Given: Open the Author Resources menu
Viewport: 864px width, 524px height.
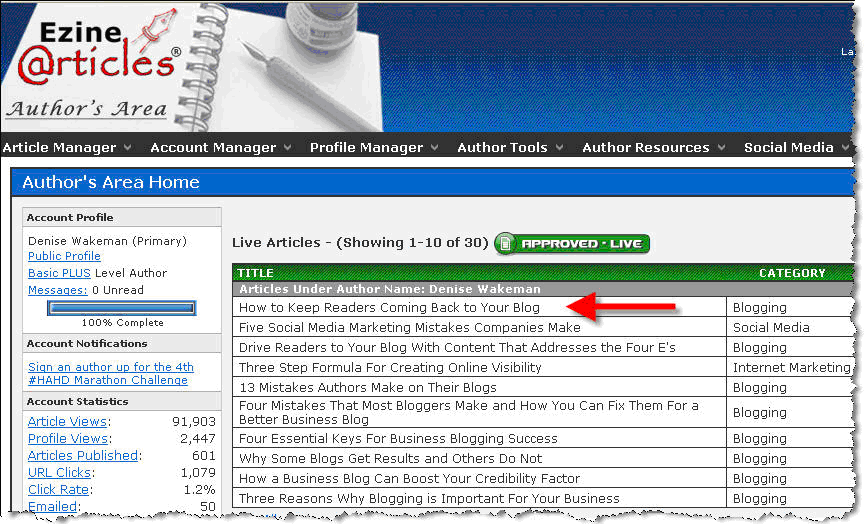Looking at the screenshot, I should click(x=645, y=147).
